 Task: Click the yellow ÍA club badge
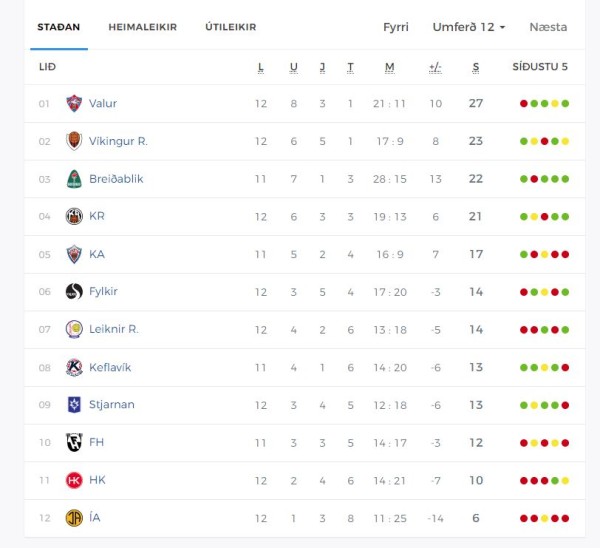point(74,518)
